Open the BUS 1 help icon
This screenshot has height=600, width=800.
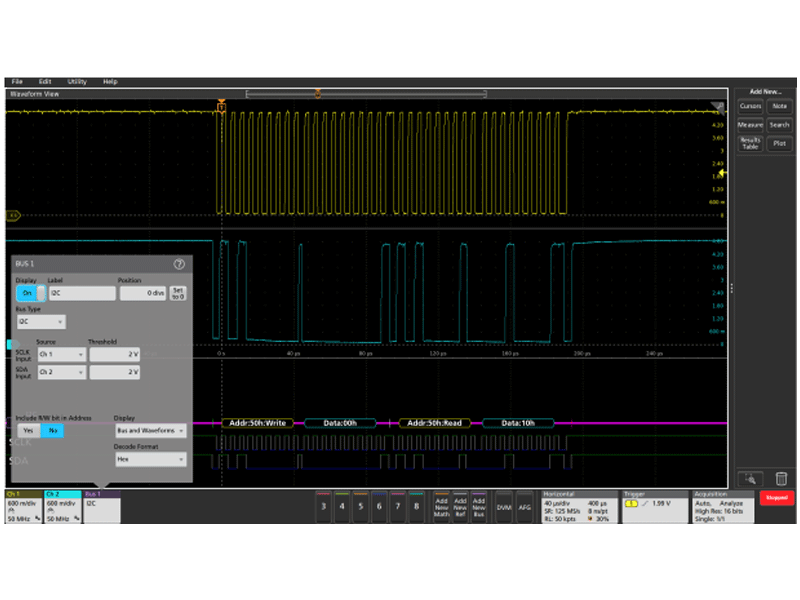click(179, 265)
